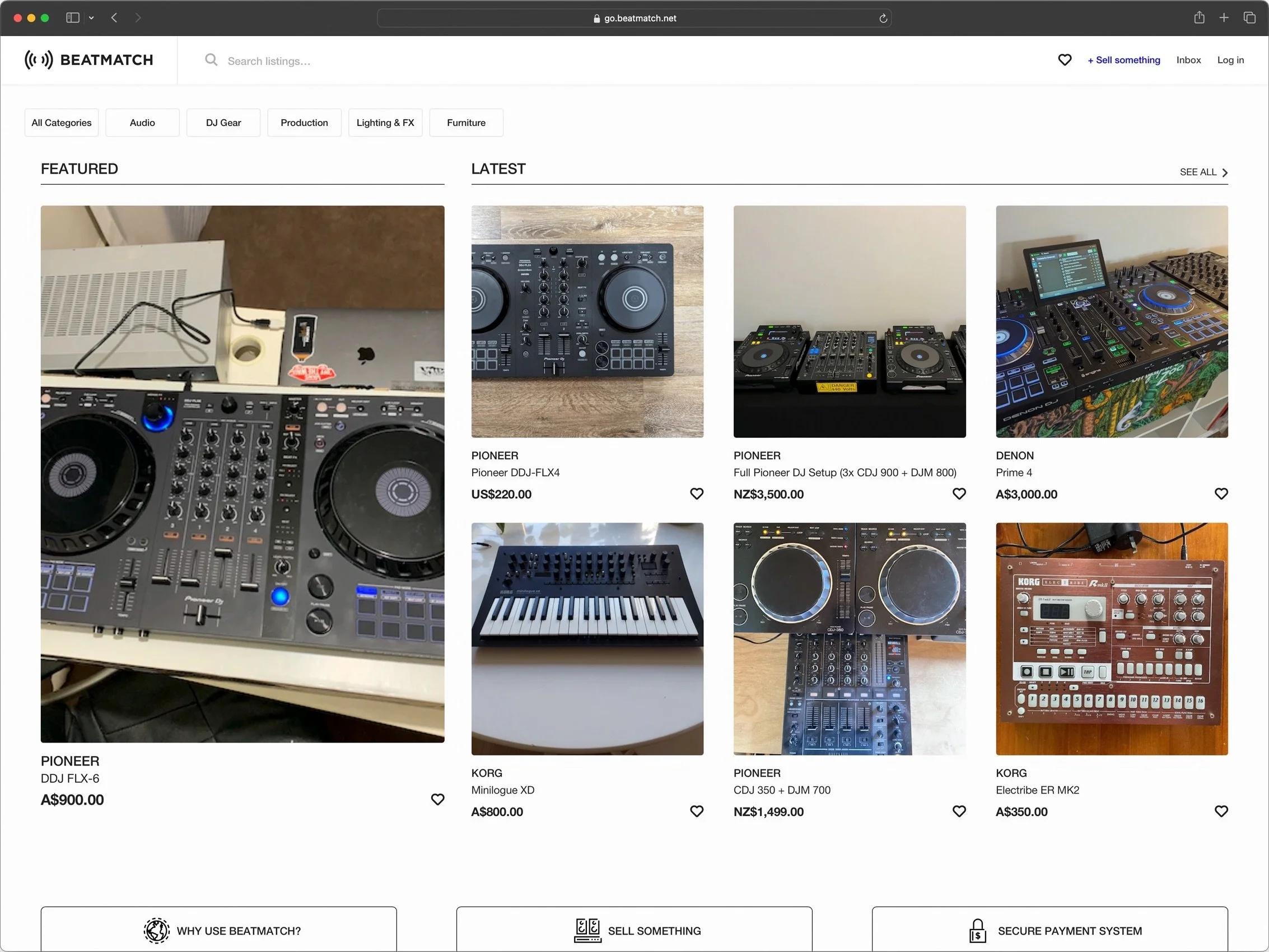Screen dimensions: 1269x952
Task: Expand the sidebar dropdown chevron
Action: coord(91,18)
